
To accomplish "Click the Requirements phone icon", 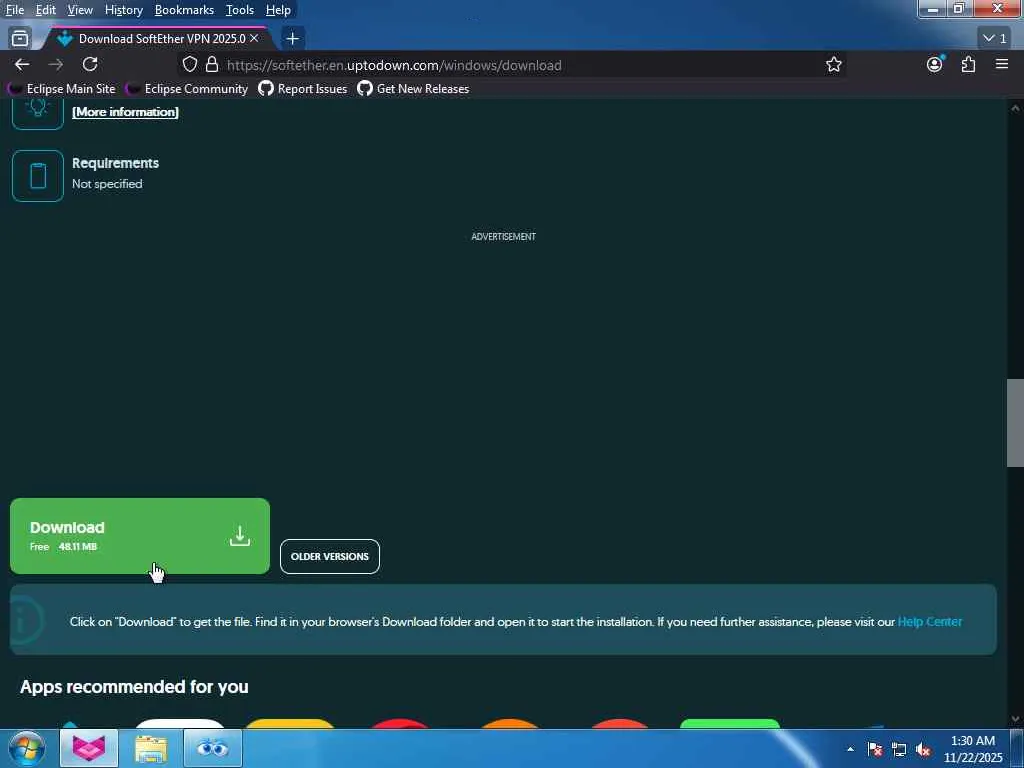I will [x=38, y=176].
